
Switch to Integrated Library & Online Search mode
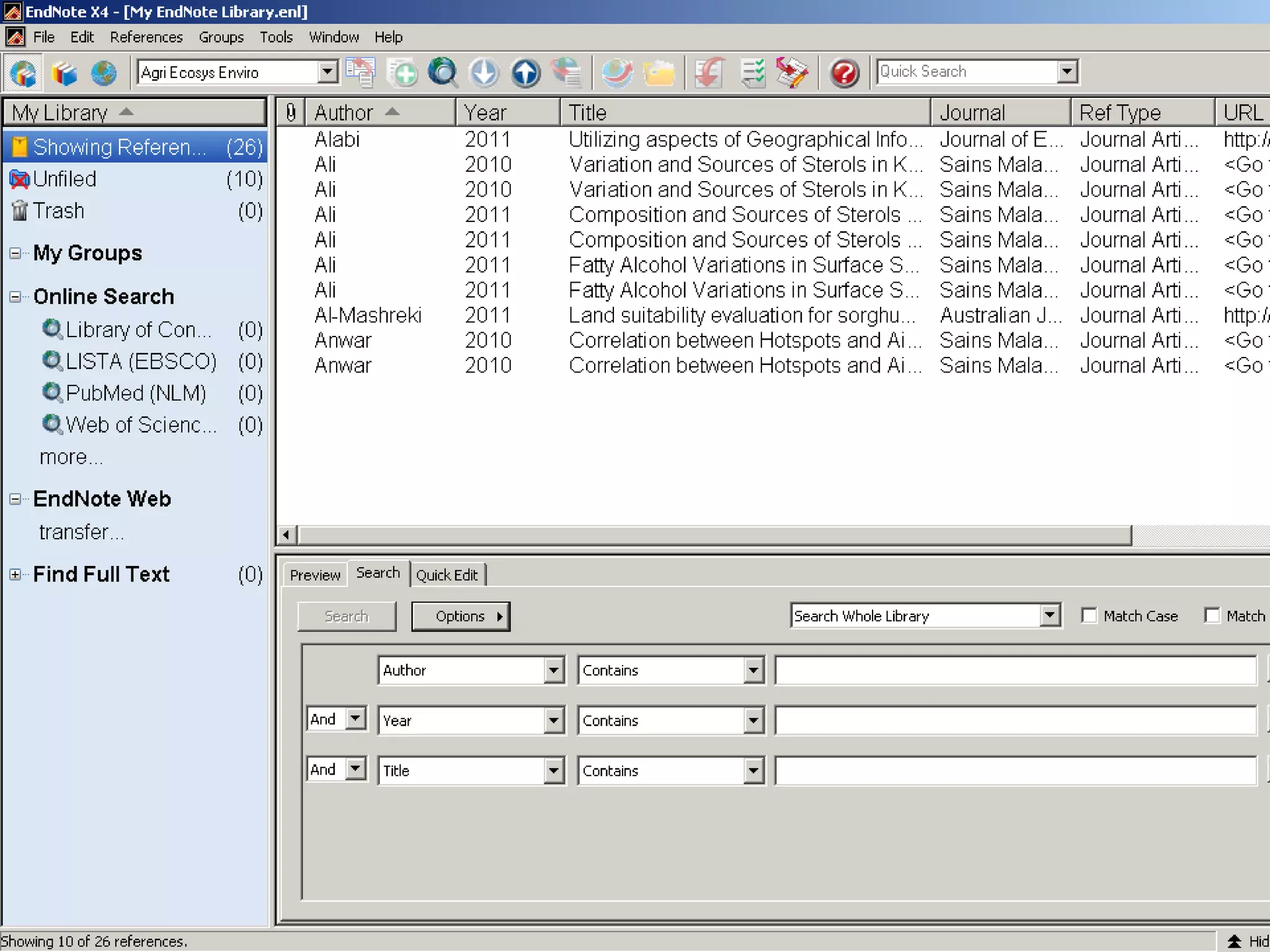(x=24, y=73)
